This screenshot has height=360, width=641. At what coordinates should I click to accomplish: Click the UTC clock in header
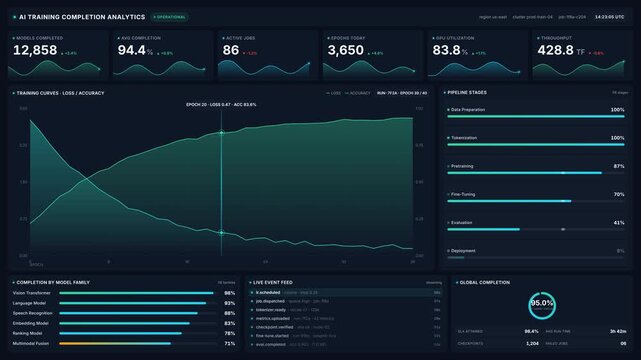click(610, 17)
